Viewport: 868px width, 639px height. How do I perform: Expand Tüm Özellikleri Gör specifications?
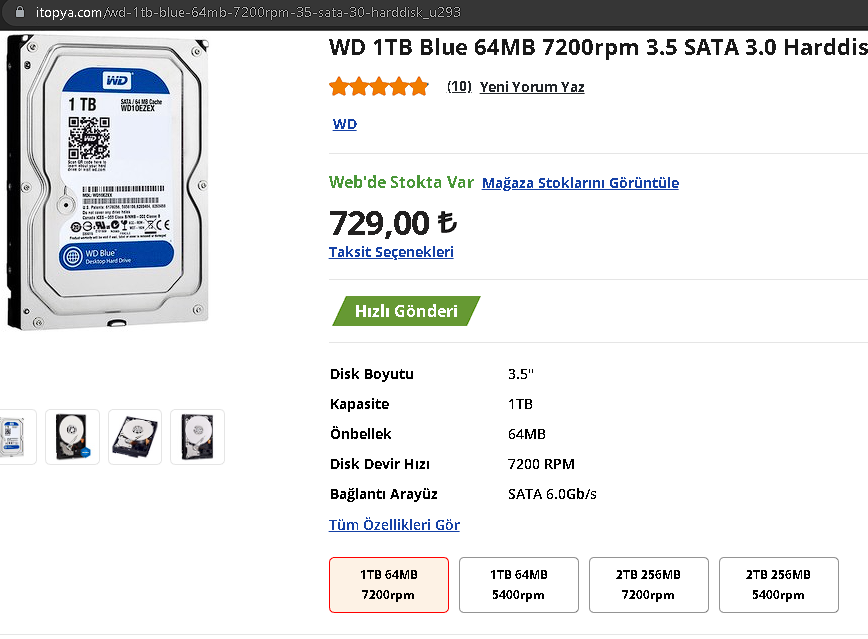click(x=394, y=525)
